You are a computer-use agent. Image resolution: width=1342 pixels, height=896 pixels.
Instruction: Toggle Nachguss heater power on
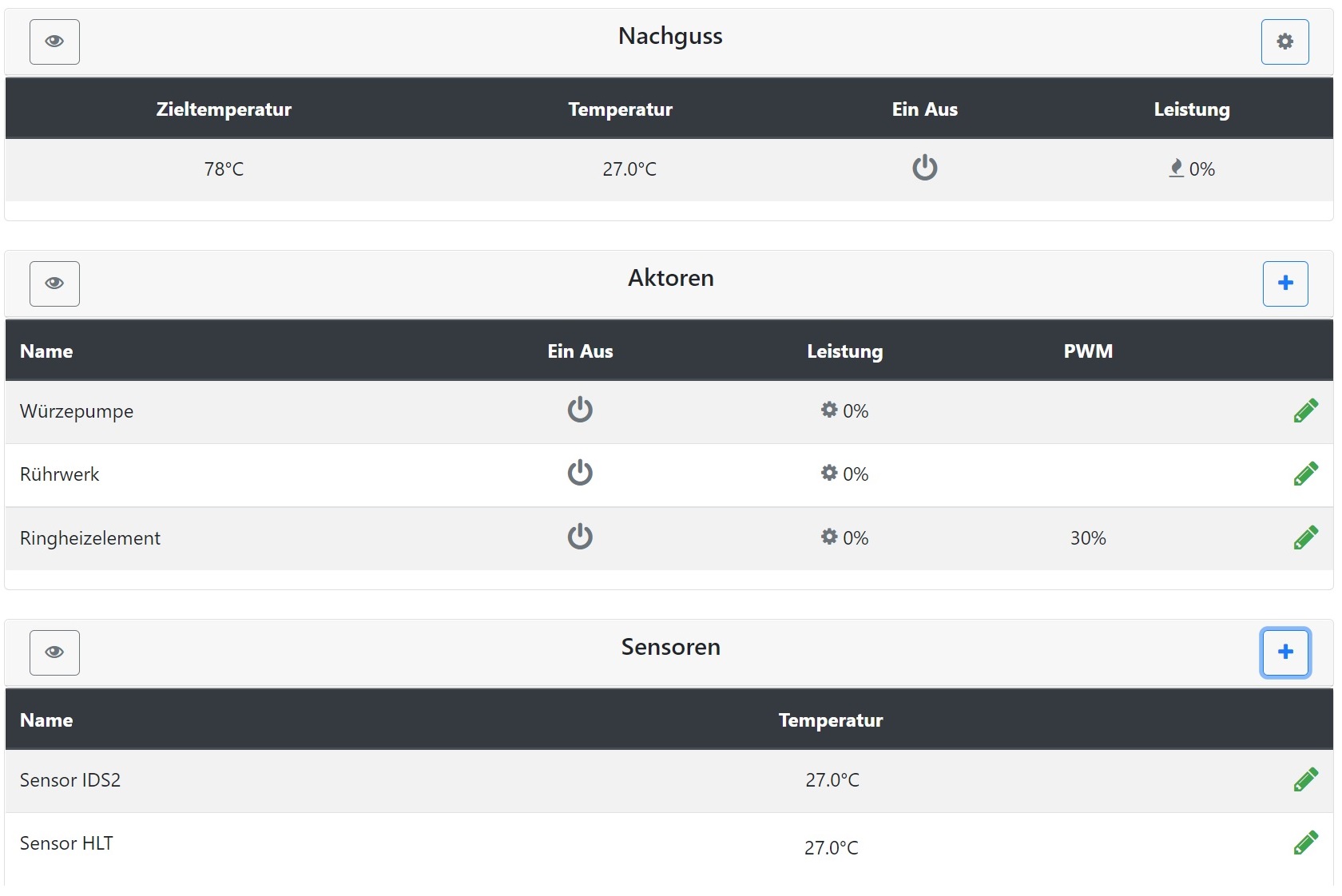[924, 168]
